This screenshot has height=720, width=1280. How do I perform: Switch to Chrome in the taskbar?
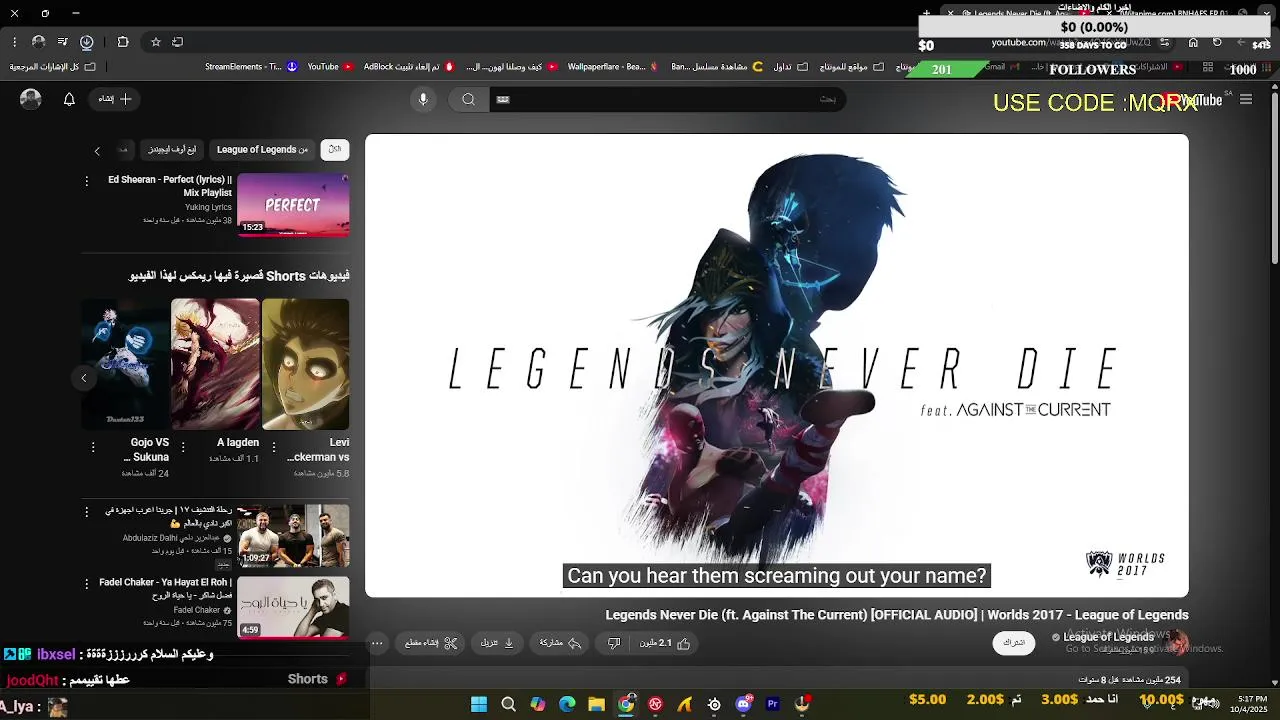(626, 704)
